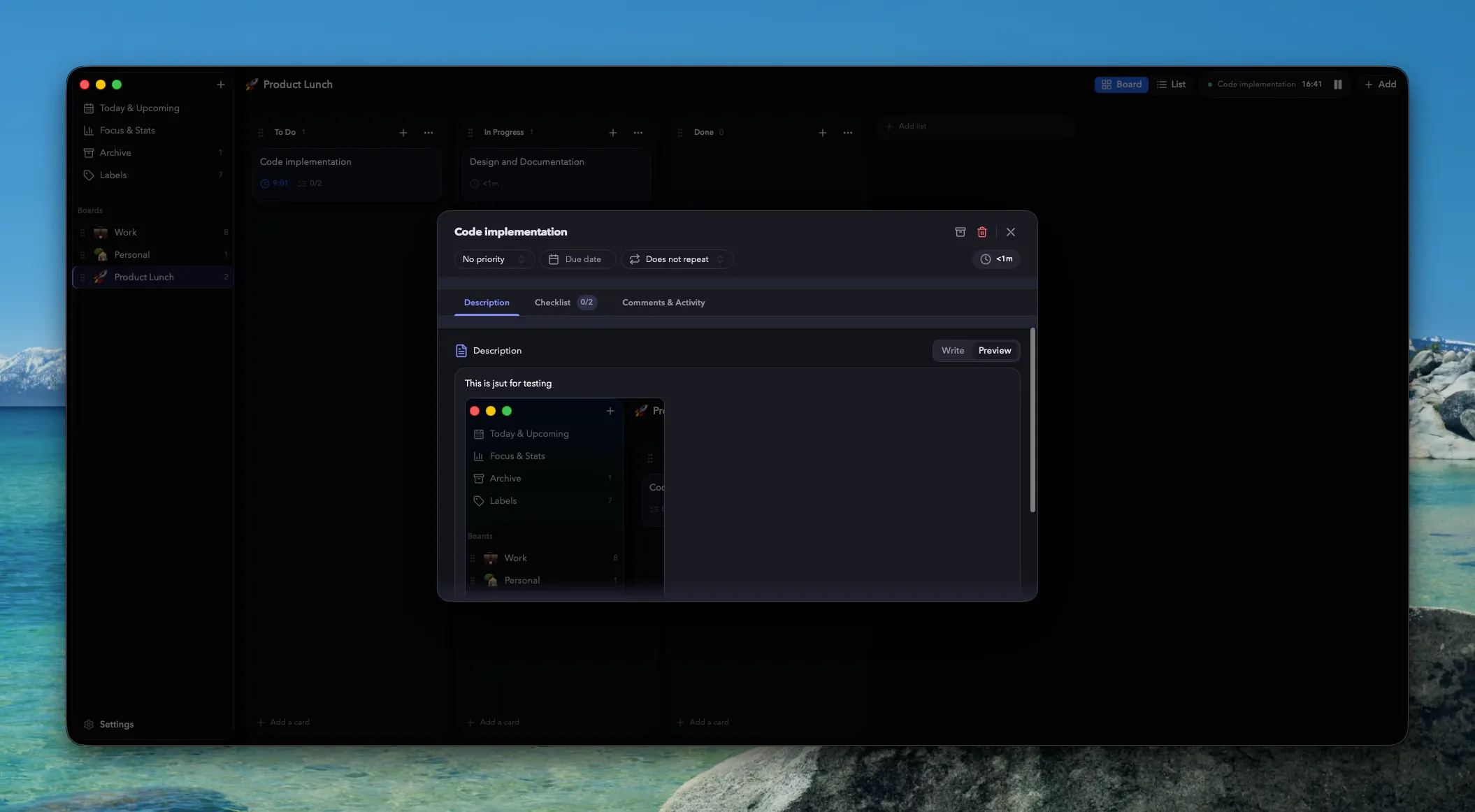Viewport: 1475px width, 812px height.
Task: Click Add list field
Action: coord(974,126)
